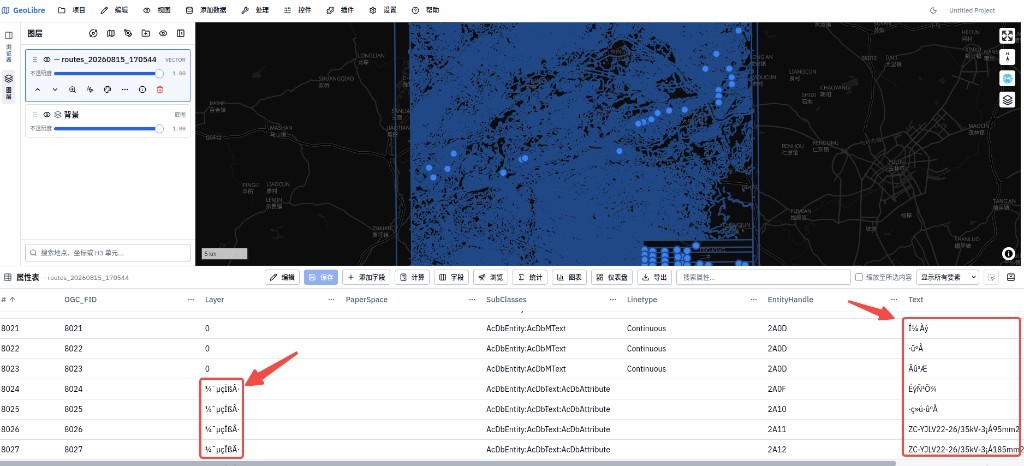Screen dimensions: 1024x466
Task: Collapse attribute table panel icon
Action: click(x=1011, y=277)
